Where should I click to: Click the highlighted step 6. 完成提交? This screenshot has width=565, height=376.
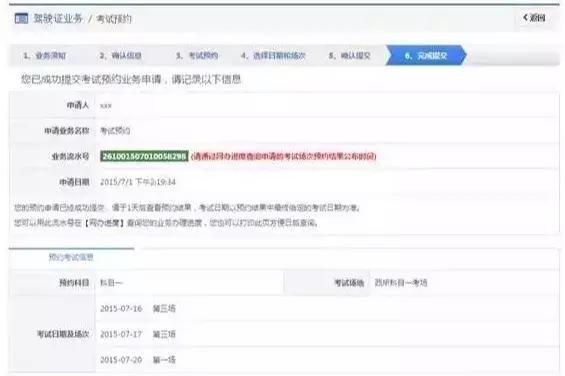[x=426, y=56]
